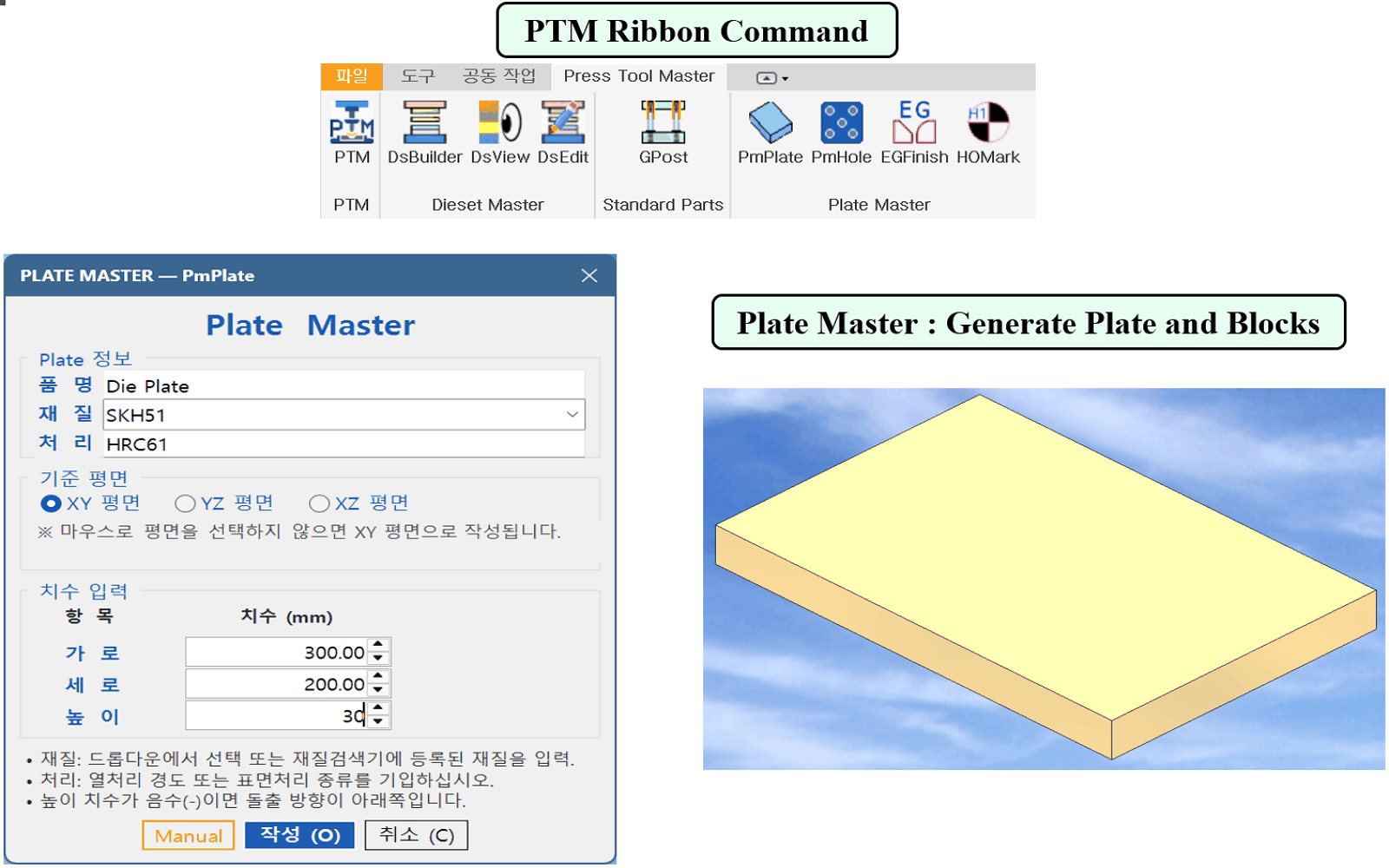
Task: Click the 세로 200.00 value field
Action: pyautogui.click(x=277, y=684)
